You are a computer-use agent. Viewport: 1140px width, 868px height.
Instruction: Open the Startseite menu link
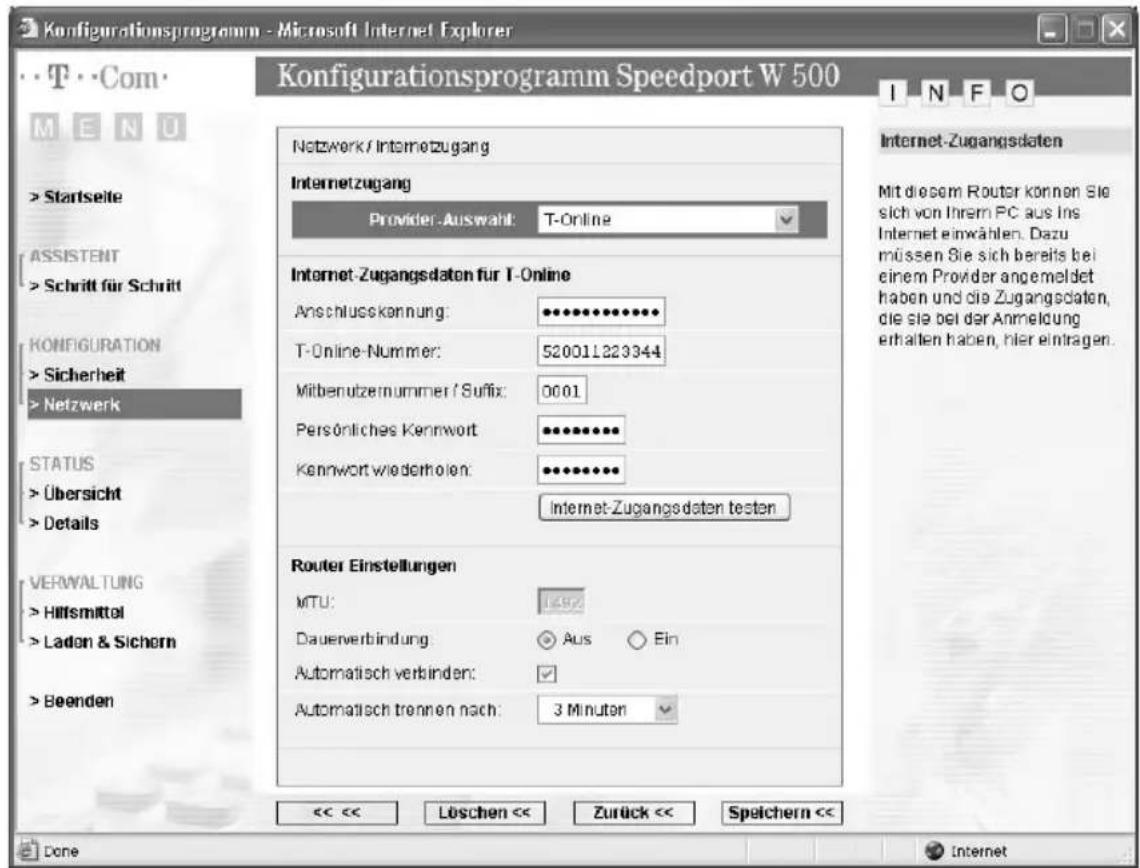click(x=76, y=197)
